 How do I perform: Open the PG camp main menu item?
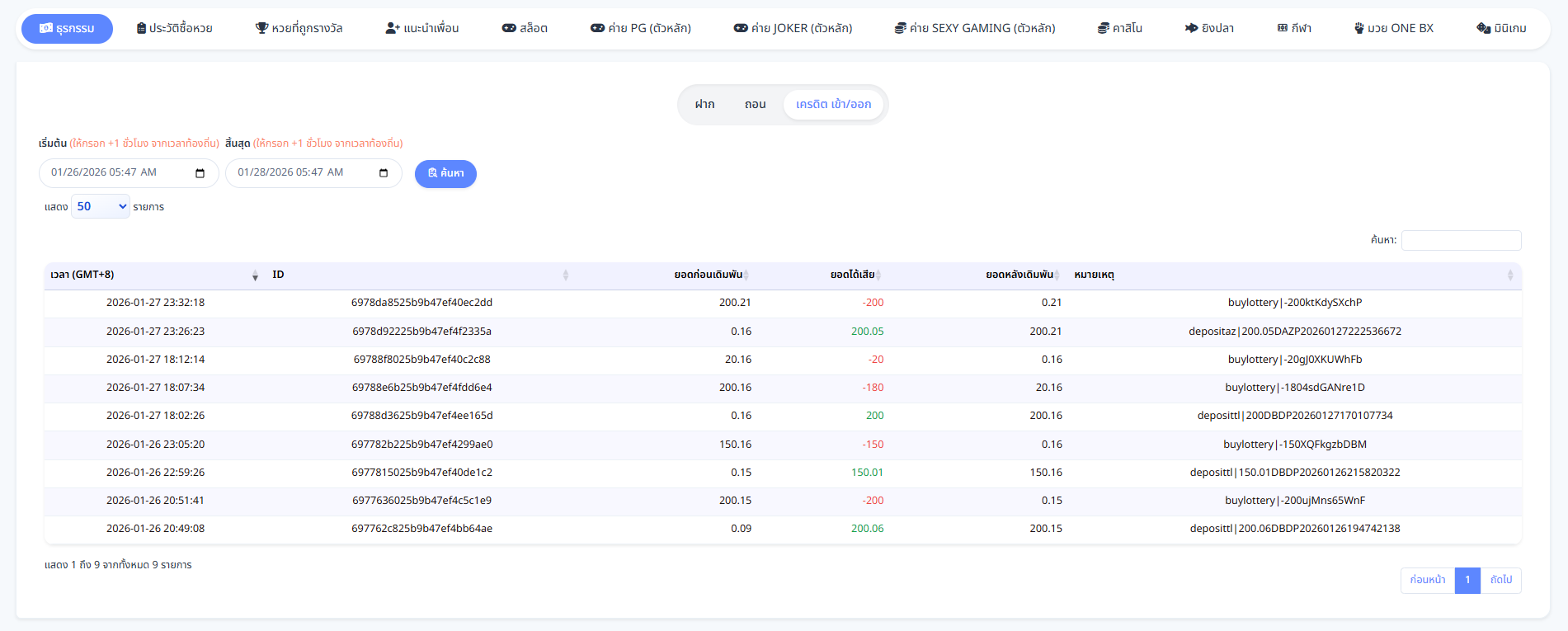641,28
